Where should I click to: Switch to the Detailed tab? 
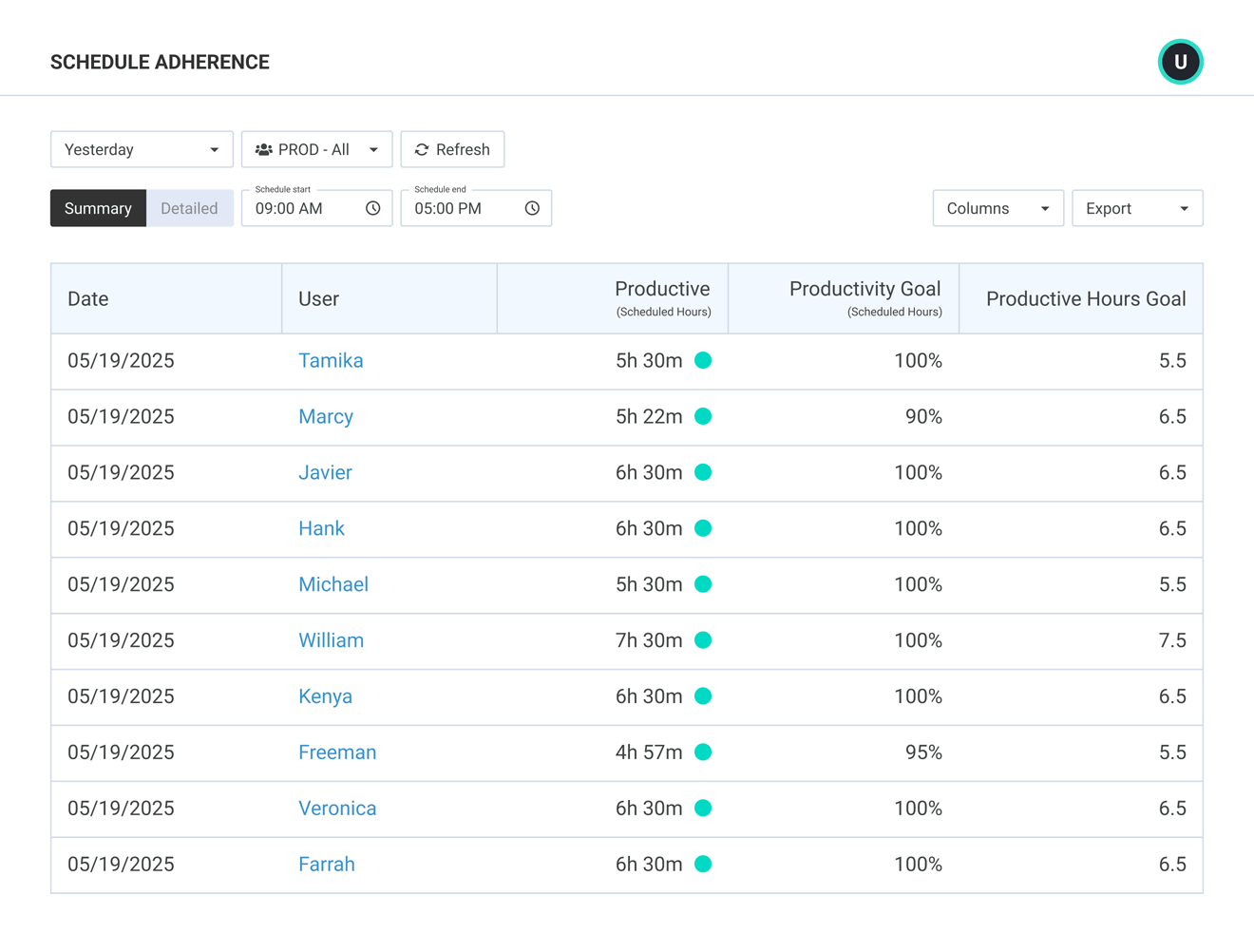pos(189,208)
